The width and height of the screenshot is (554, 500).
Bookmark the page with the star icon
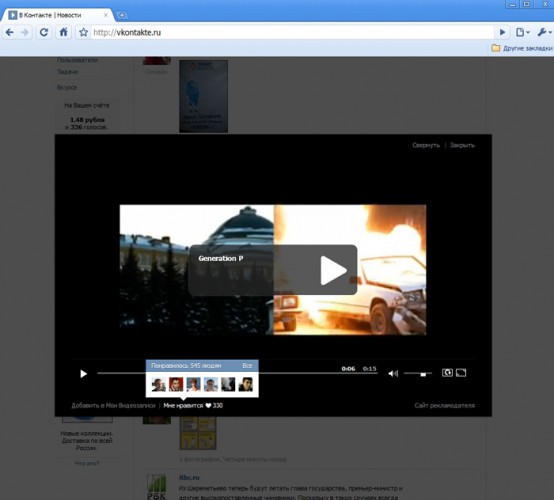[83, 33]
